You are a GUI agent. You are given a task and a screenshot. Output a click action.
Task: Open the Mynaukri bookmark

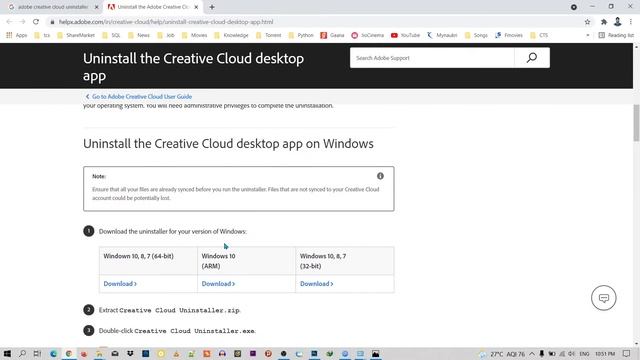coord(442,36)
